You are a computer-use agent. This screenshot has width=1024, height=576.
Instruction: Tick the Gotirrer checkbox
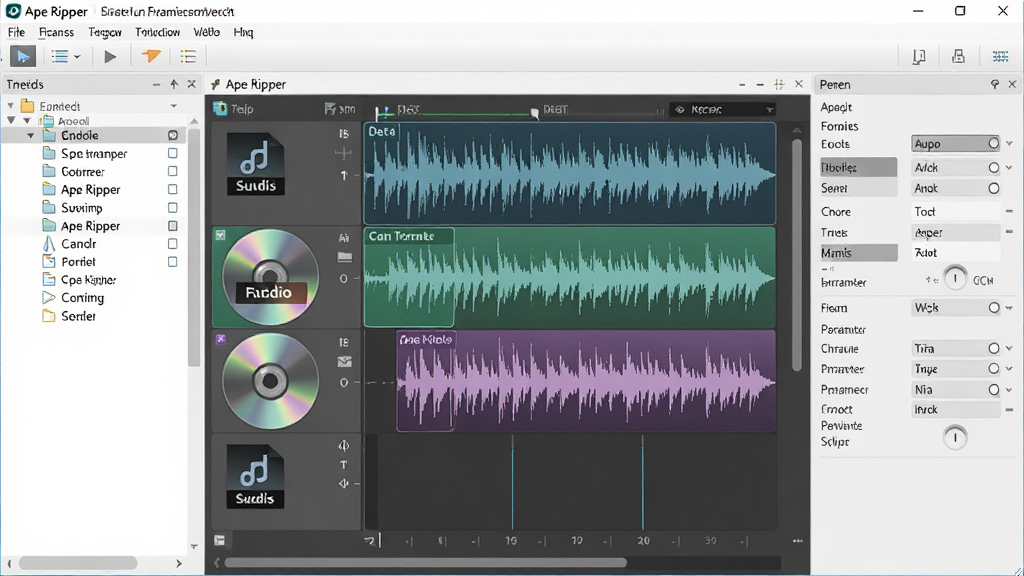coord(172,171)
